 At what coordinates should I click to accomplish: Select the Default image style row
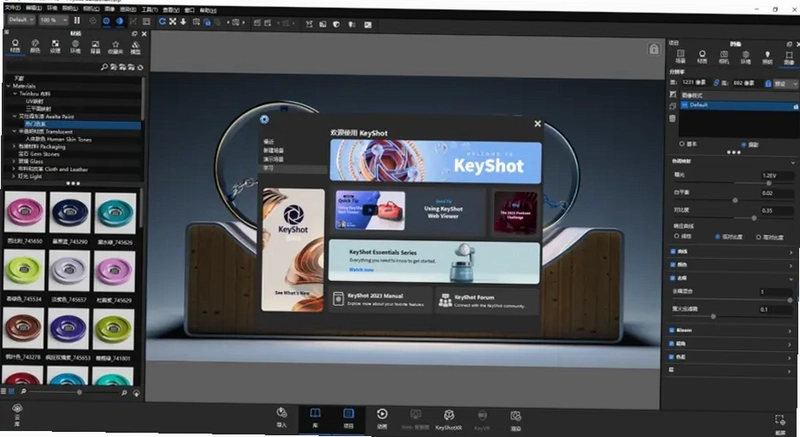[738, 105]
